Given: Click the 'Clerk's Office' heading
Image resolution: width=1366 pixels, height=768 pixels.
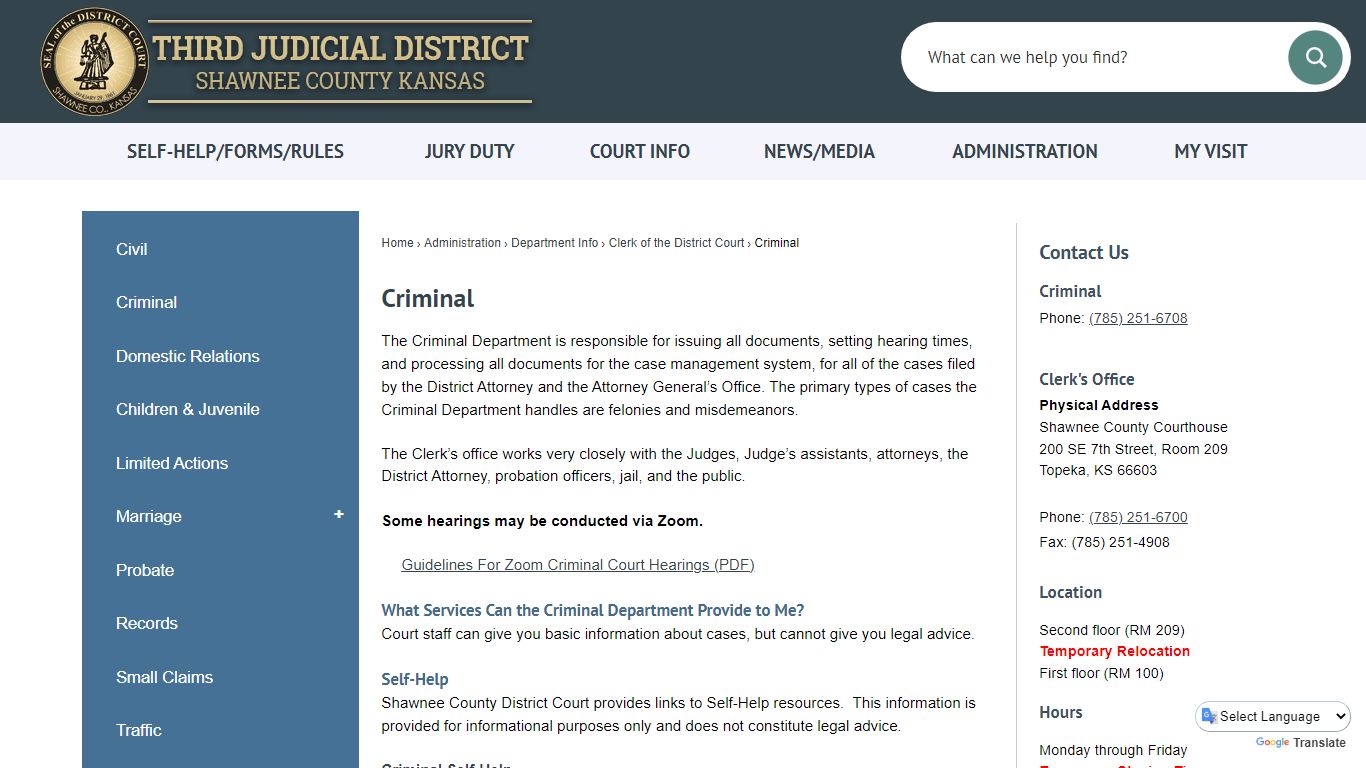Looking at the screenshot, I should [x=1086, y=379].
